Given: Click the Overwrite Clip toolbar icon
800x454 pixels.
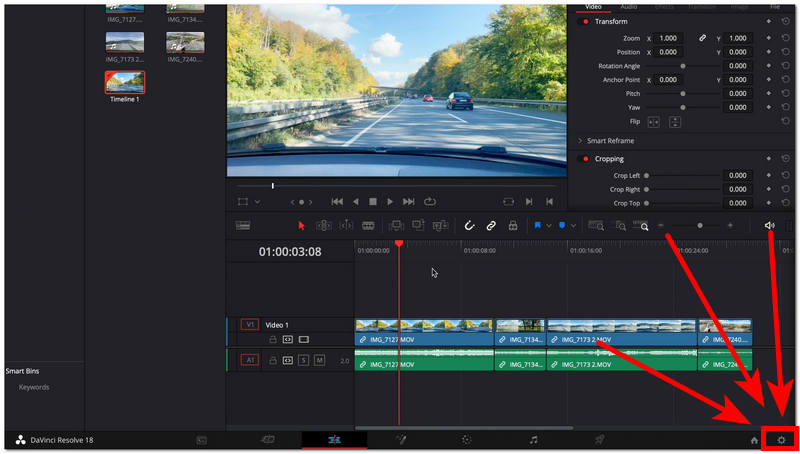Looking at the screenshot, I should 418,225.
